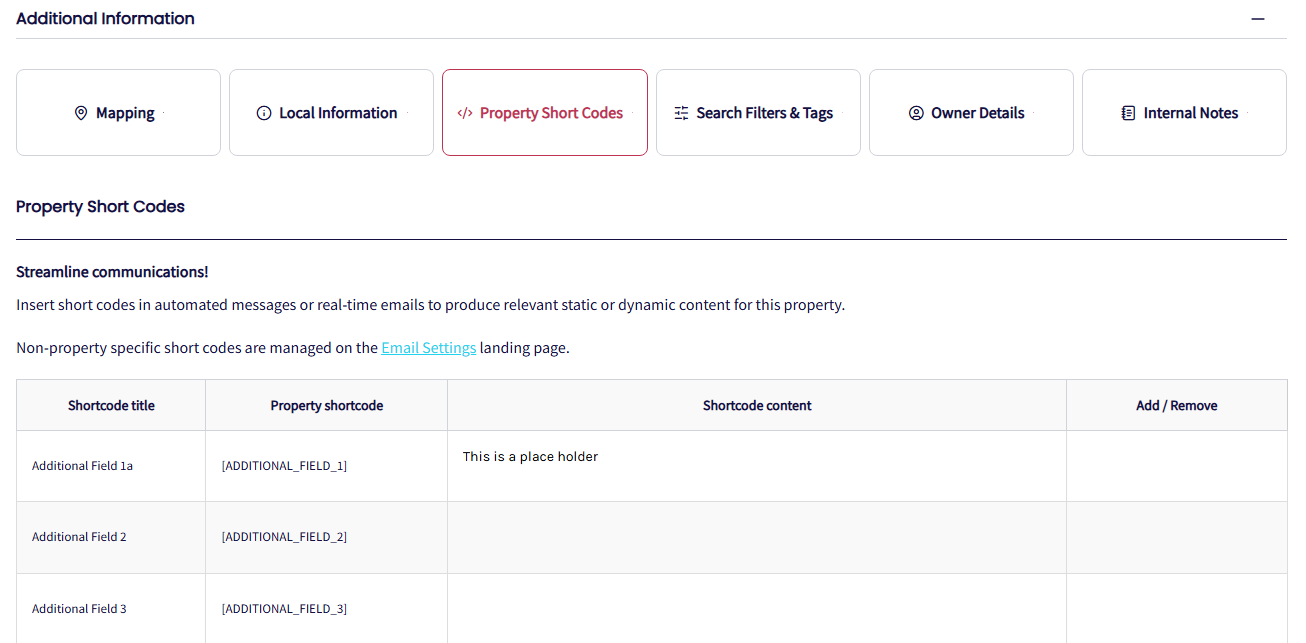Click the Mapping pin icon
Image resolution: width=1306 pixels, height=643 pixels.
tap(81, 113)
